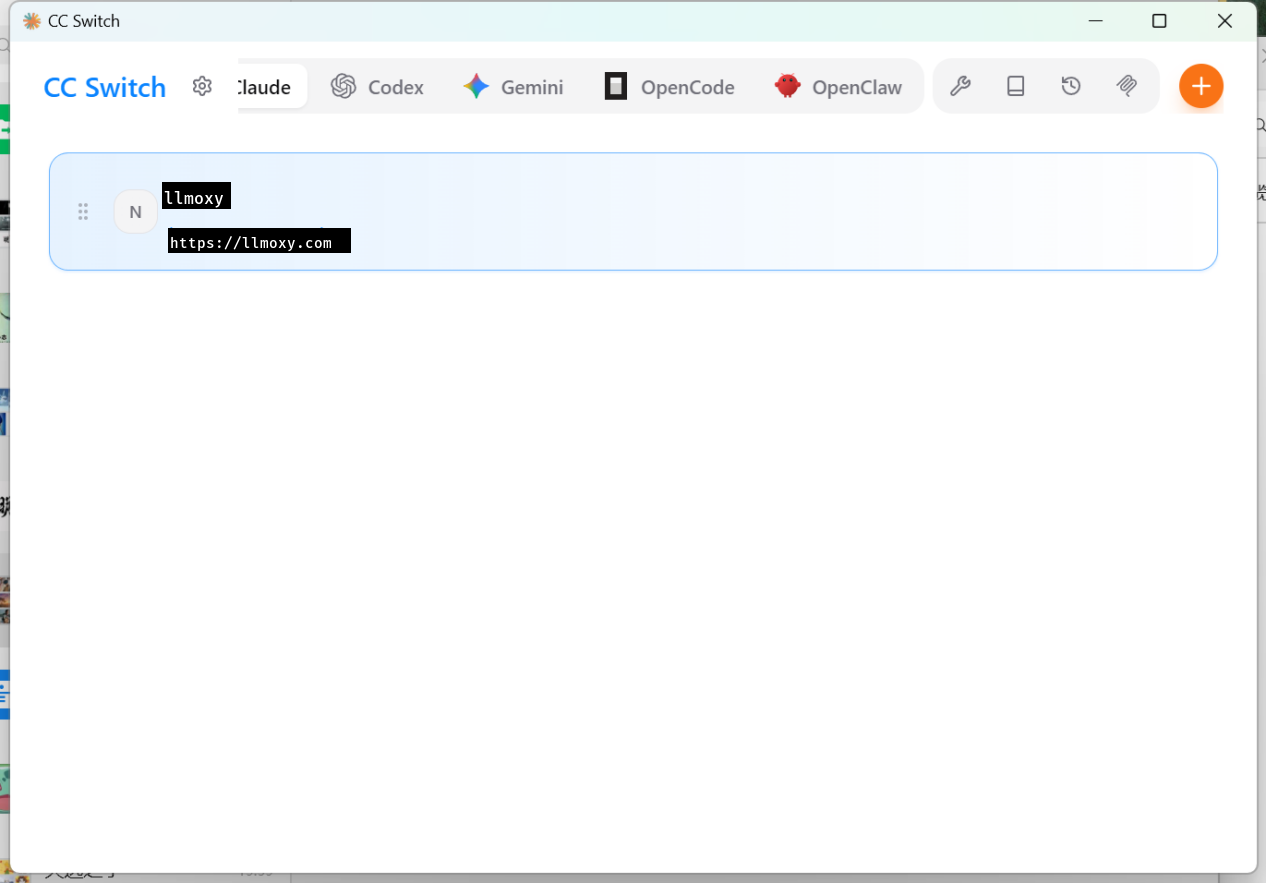Viewport: 1266px width, 883px height.
Task: Click the CC Switch icon in title bar
Action: [x=32, y=21]
